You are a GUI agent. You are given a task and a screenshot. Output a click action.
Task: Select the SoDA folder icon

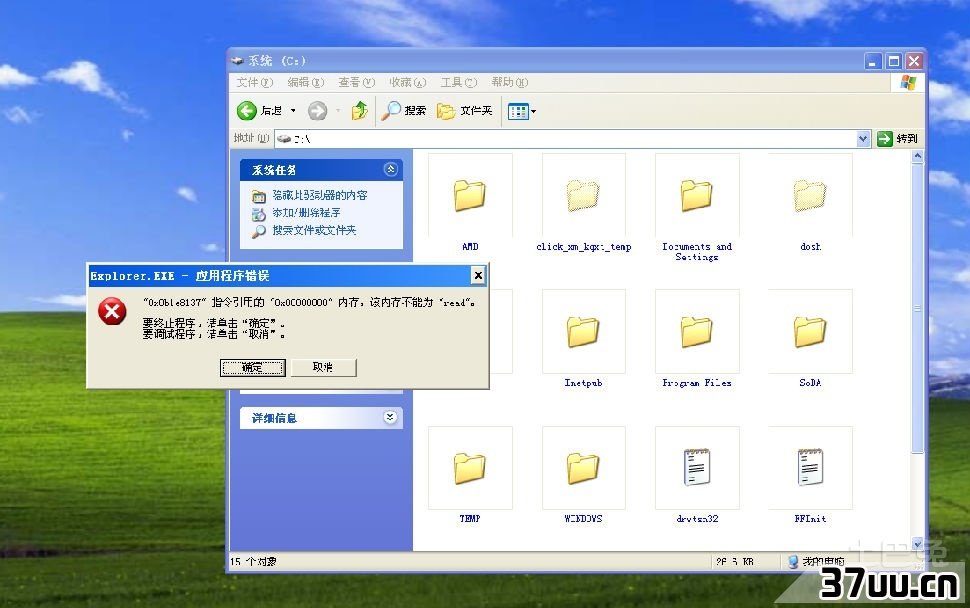pos(810,332)
